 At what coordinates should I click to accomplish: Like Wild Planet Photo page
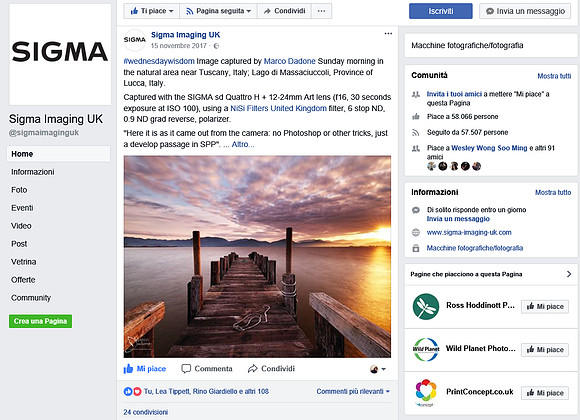tap(545, 350)
